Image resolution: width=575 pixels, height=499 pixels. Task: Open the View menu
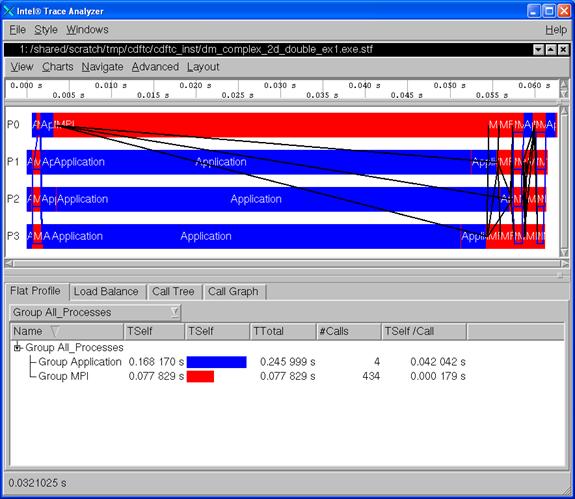point(22,67)
